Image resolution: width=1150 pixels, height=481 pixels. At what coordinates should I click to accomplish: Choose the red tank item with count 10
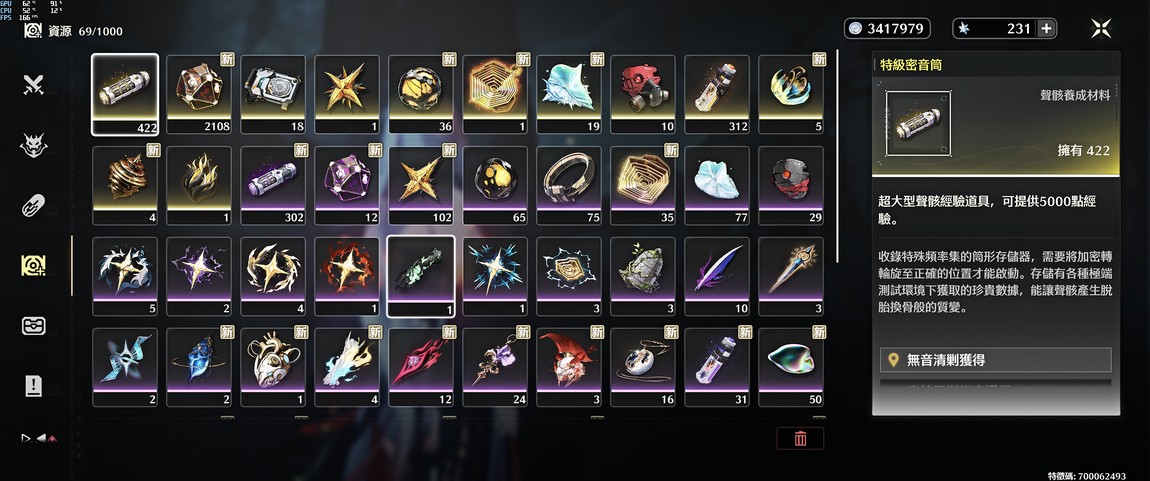[x=642, y=94]
